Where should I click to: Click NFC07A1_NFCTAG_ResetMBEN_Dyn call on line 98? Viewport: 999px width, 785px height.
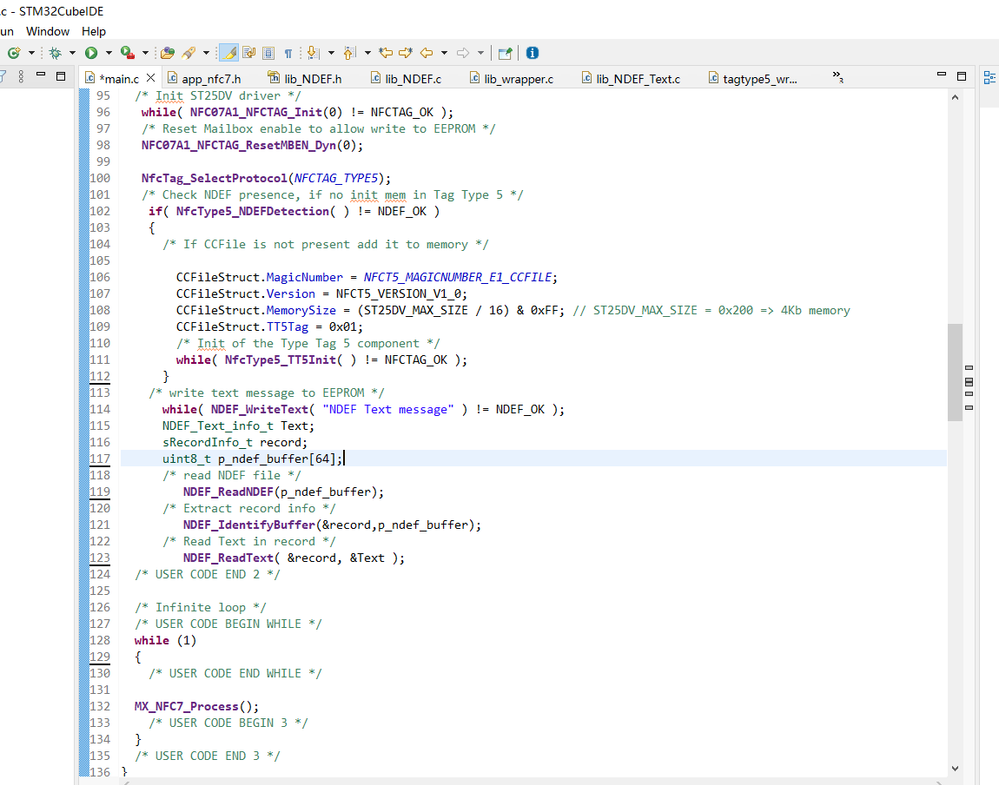click(239, 145)
